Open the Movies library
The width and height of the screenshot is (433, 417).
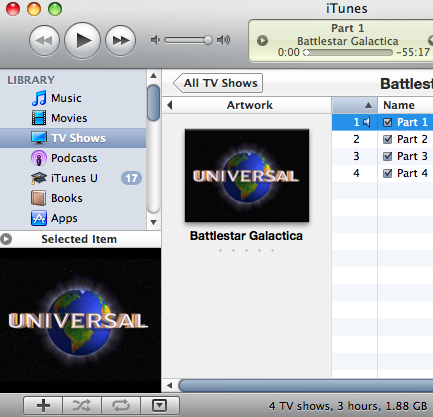tap(69, 118)
